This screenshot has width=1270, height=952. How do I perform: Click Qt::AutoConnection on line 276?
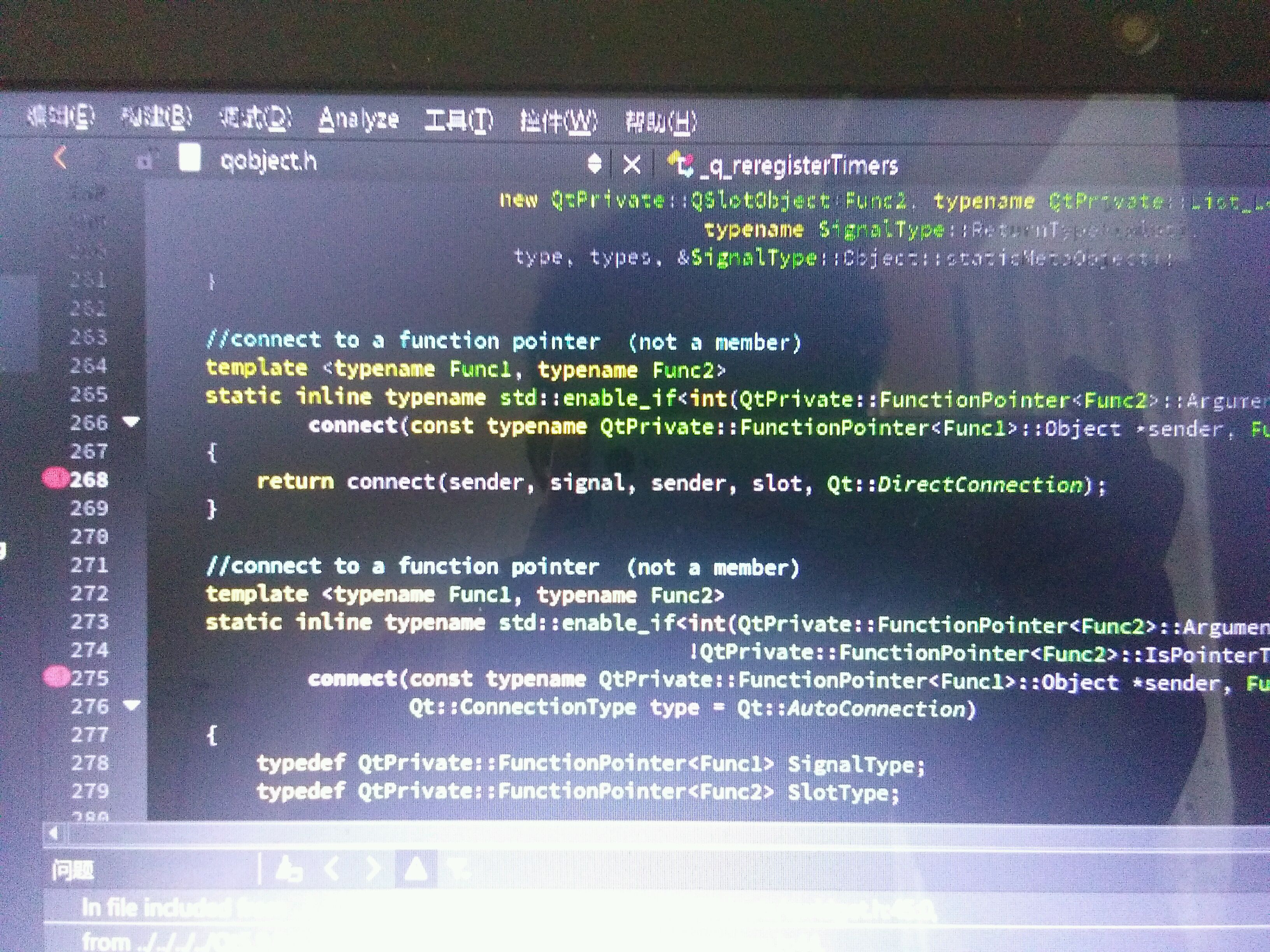(x=851, y=709)
